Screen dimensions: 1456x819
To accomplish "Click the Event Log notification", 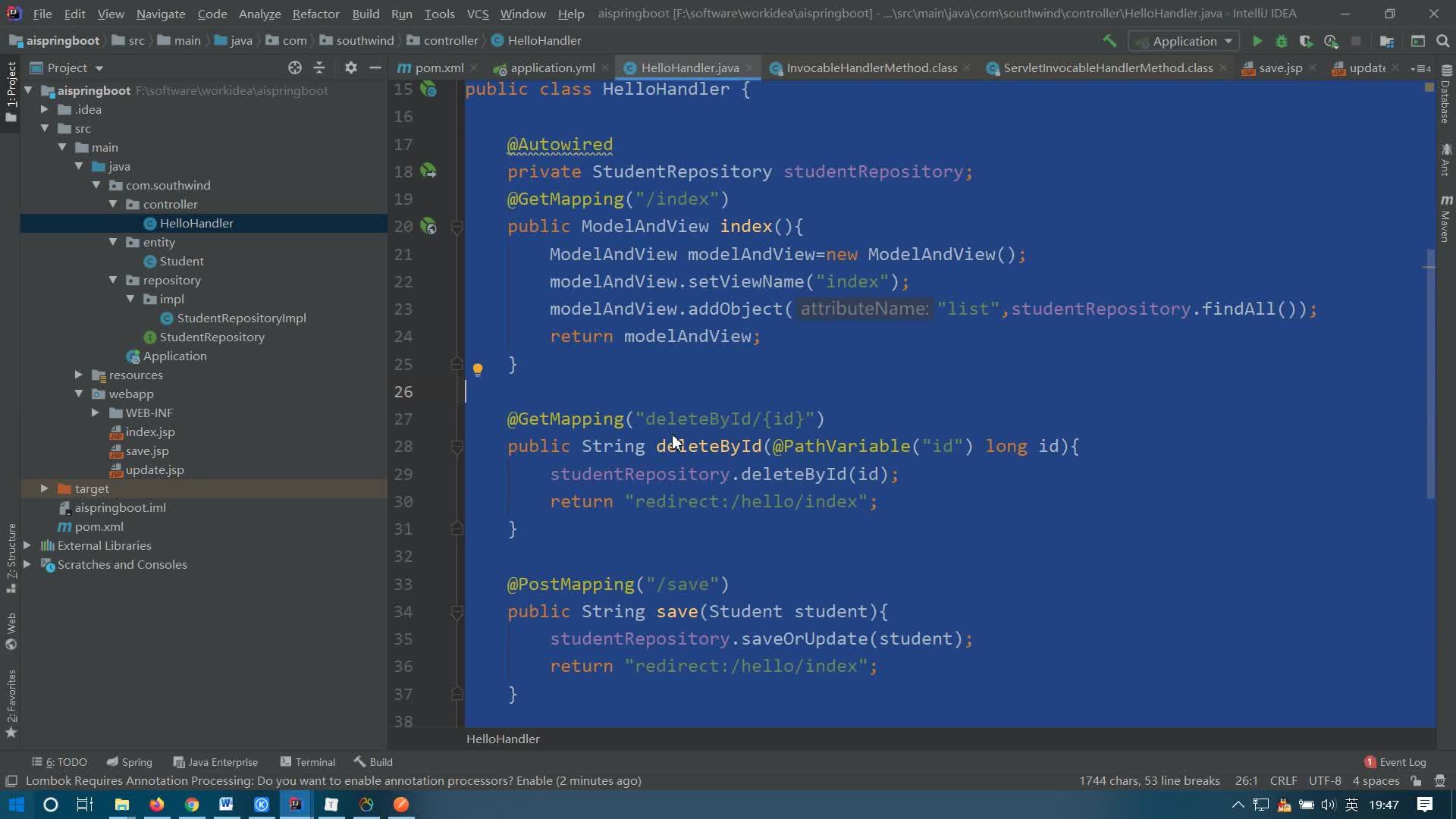I will point(1395,762).
